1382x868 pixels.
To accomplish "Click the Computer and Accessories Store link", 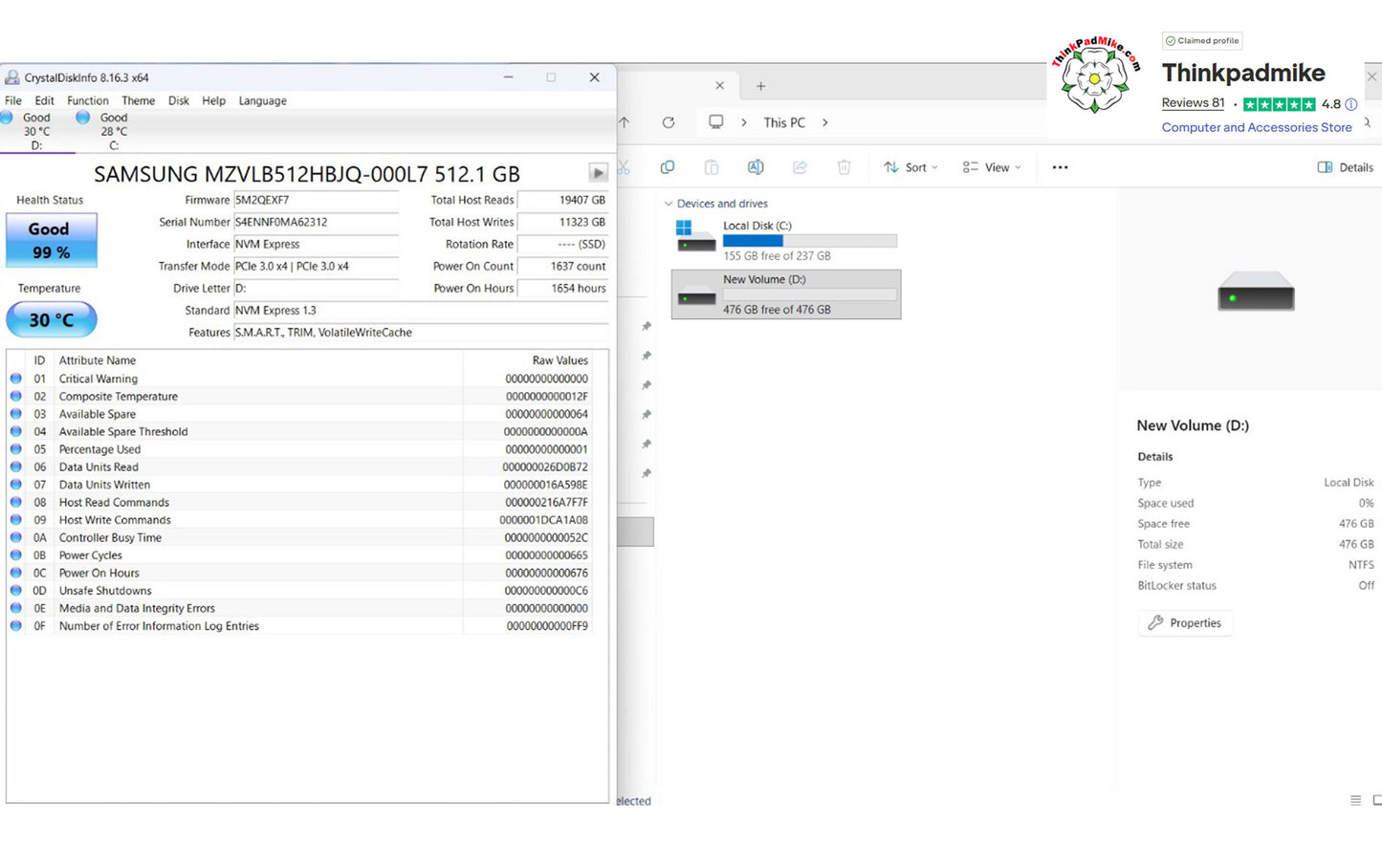I will 1257,127.
